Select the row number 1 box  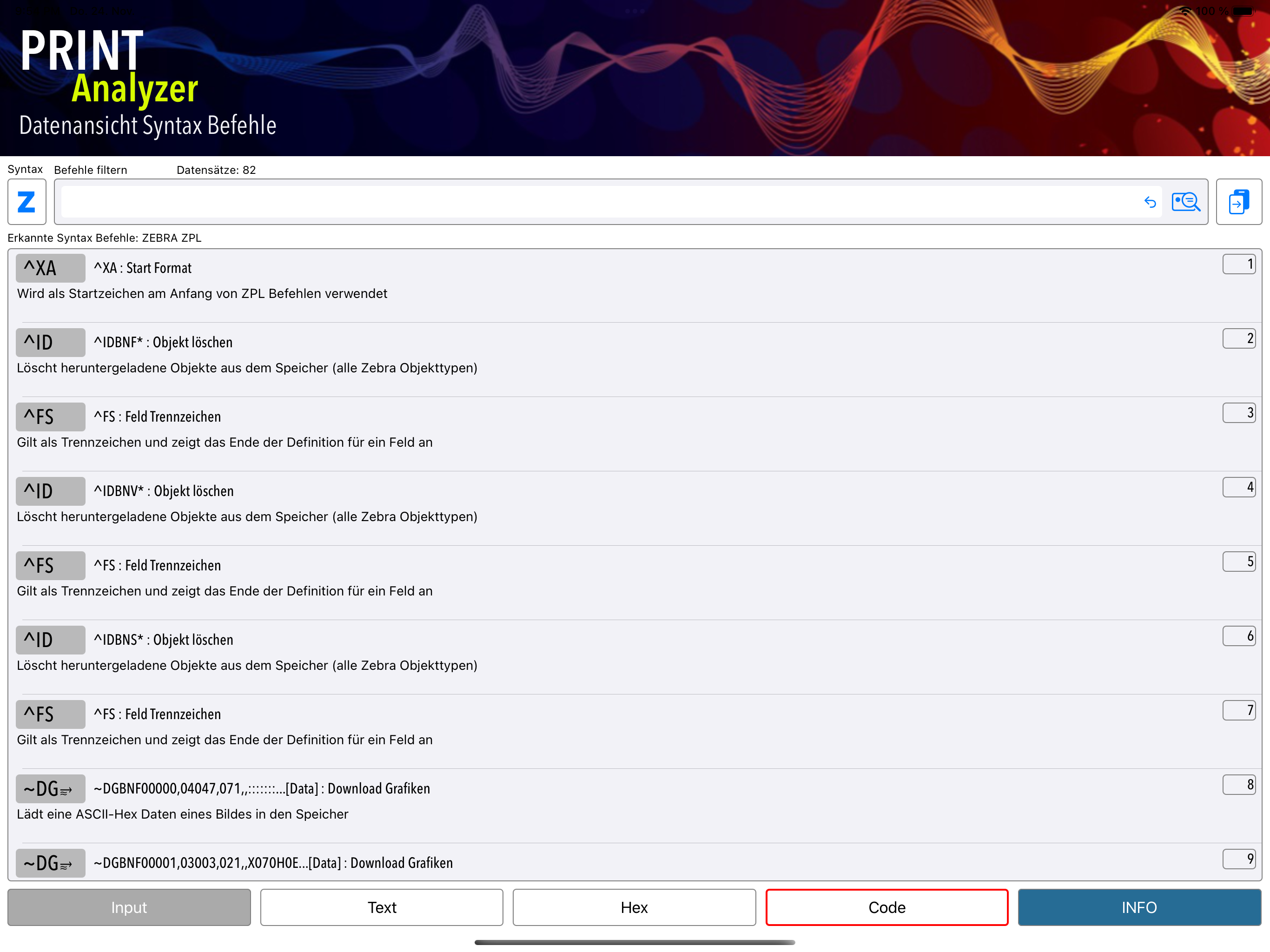pyautogui.click(x=1238, y=264)
